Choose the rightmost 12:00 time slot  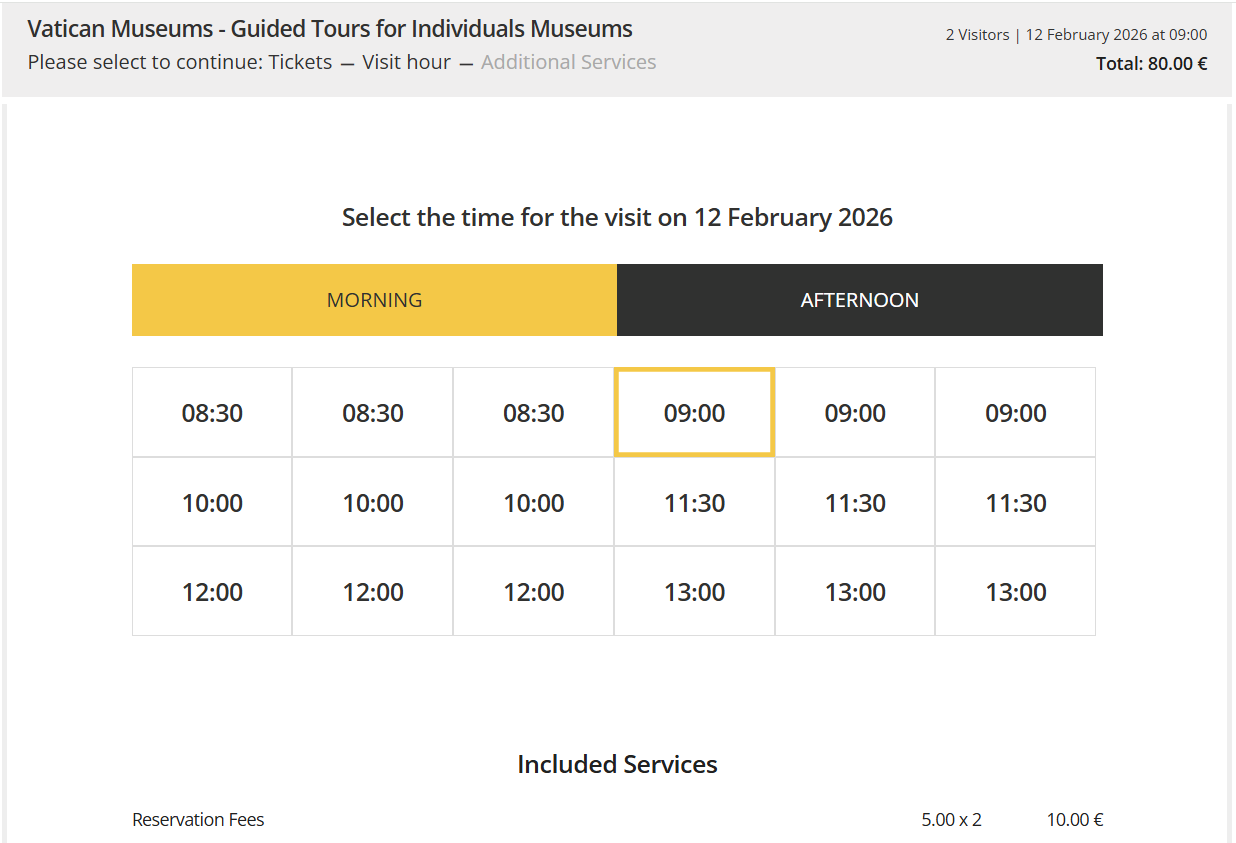[x=534, y=592]
